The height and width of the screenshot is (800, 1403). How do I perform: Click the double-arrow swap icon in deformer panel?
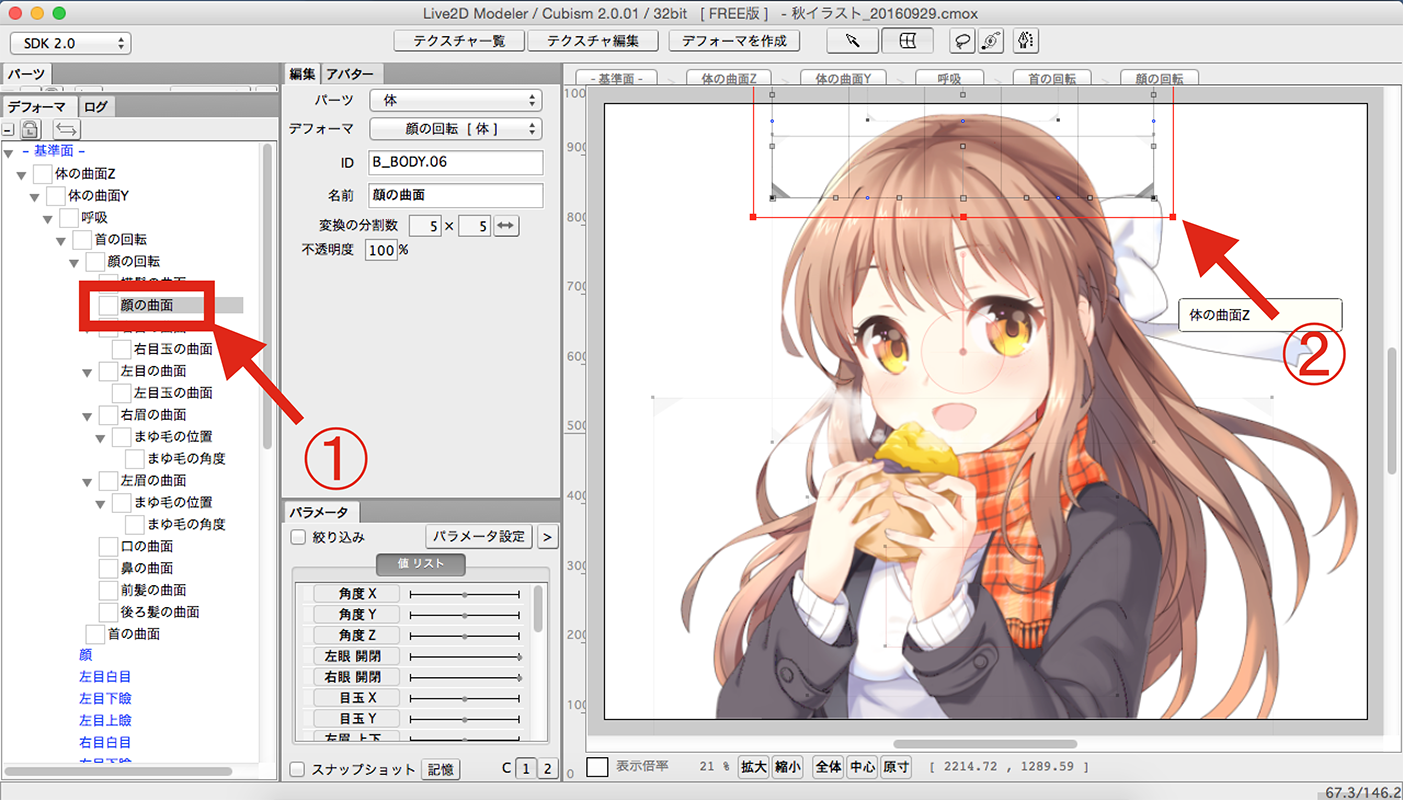click(67, 129)
